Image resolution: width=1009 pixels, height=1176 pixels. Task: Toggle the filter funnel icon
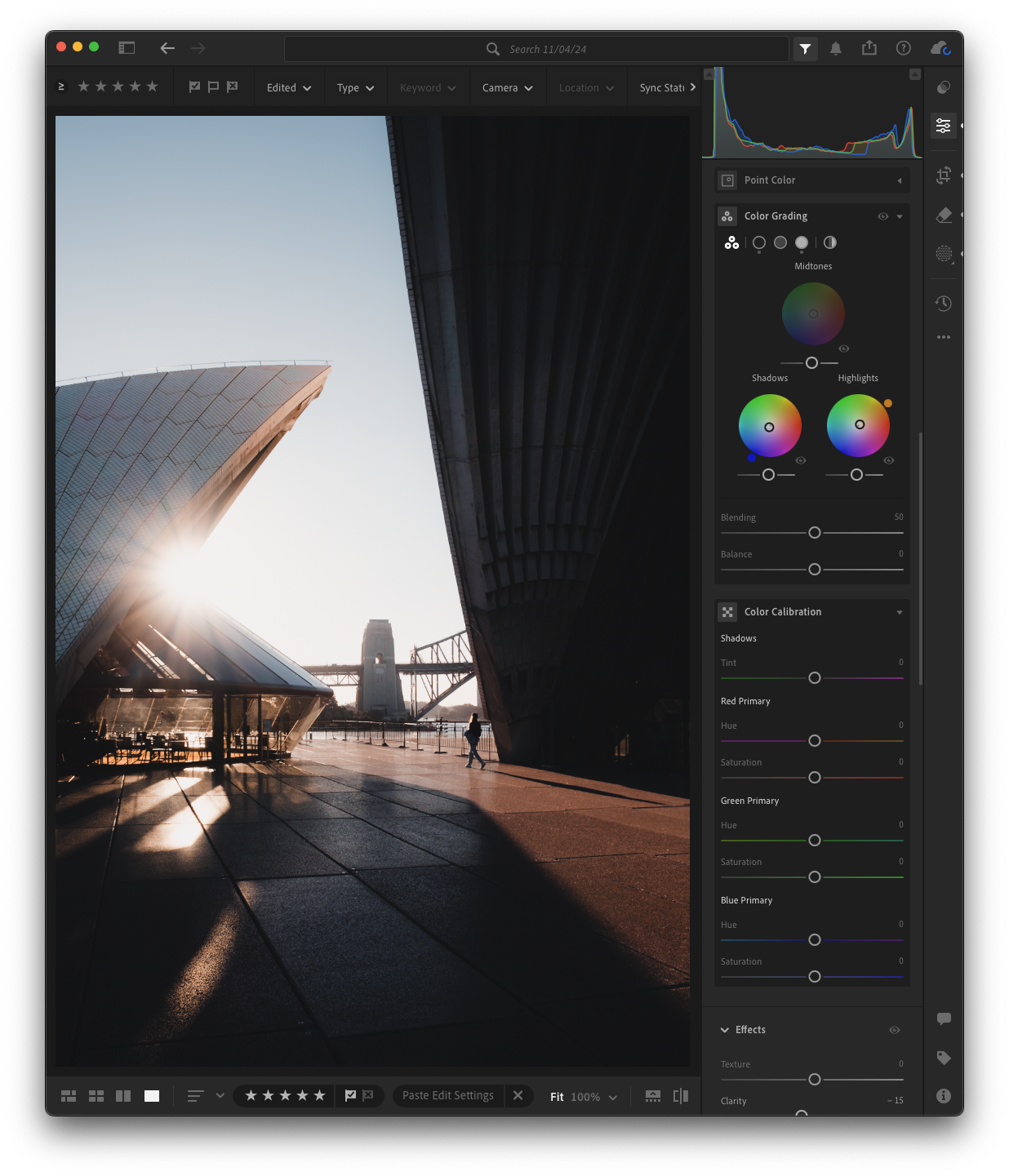point(806,49)
